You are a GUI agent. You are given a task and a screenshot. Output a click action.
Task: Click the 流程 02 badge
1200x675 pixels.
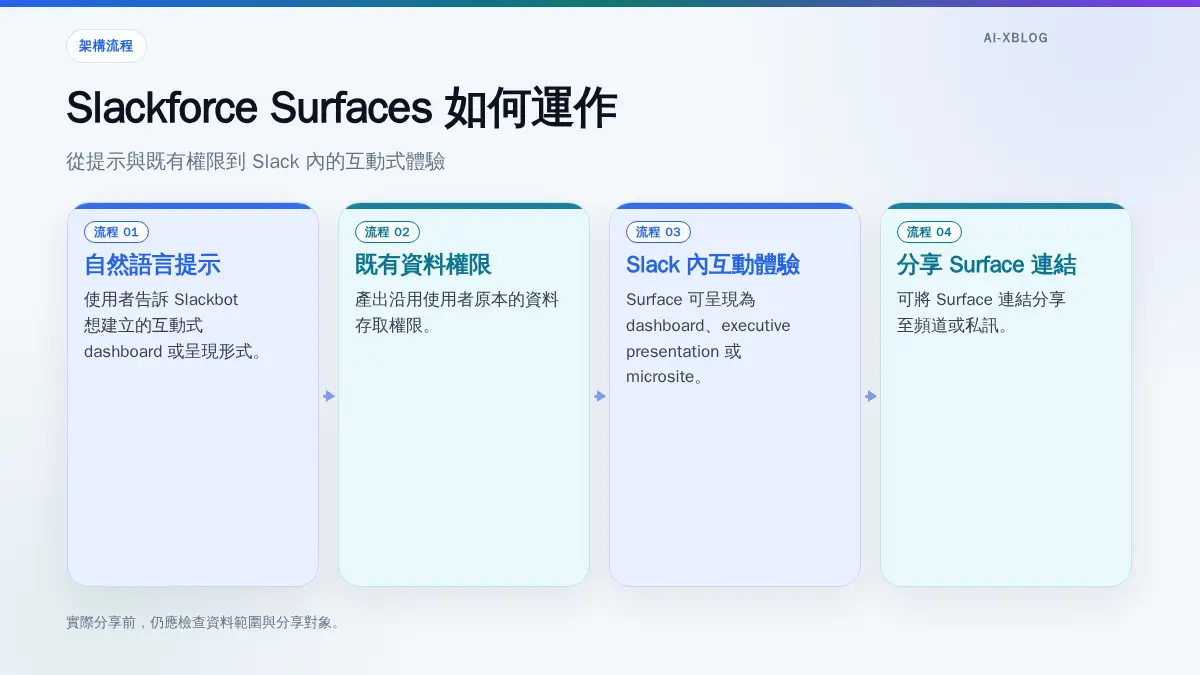387,232
